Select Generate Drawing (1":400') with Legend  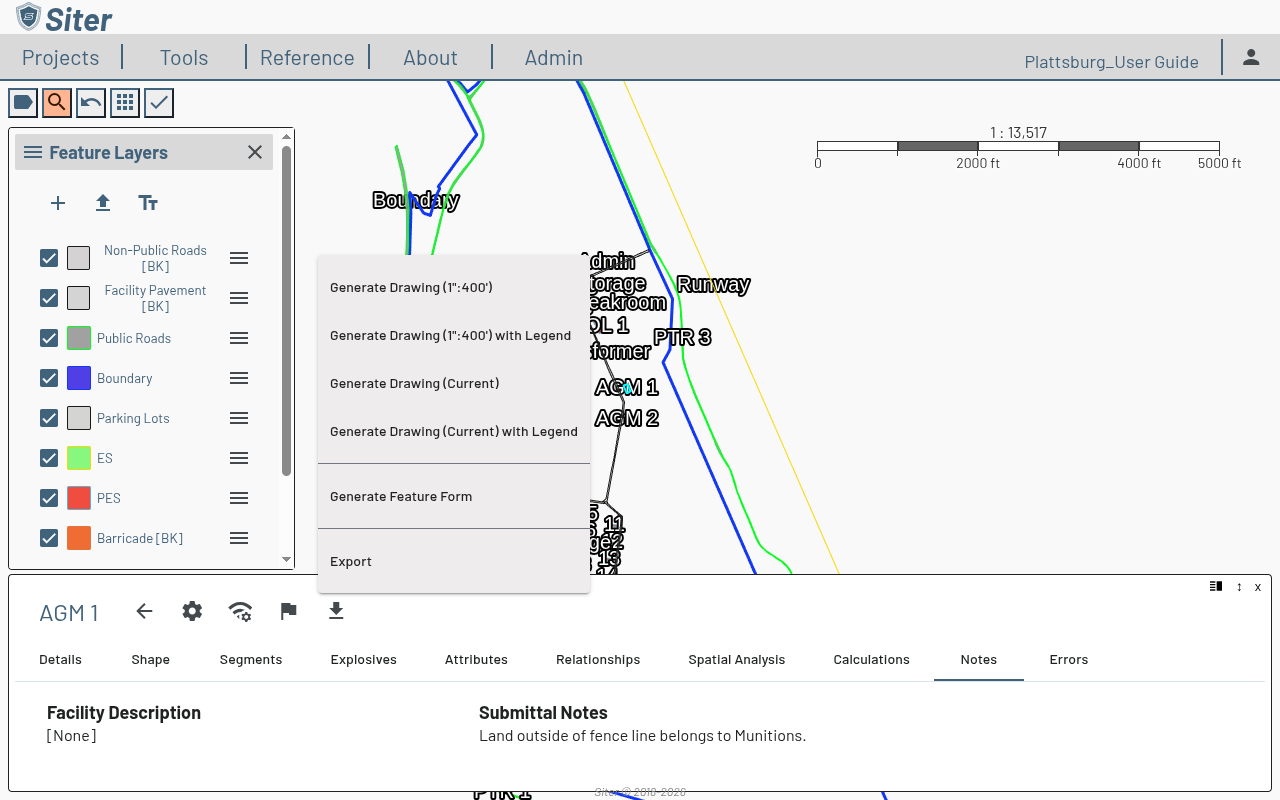(x=454, y=335)
